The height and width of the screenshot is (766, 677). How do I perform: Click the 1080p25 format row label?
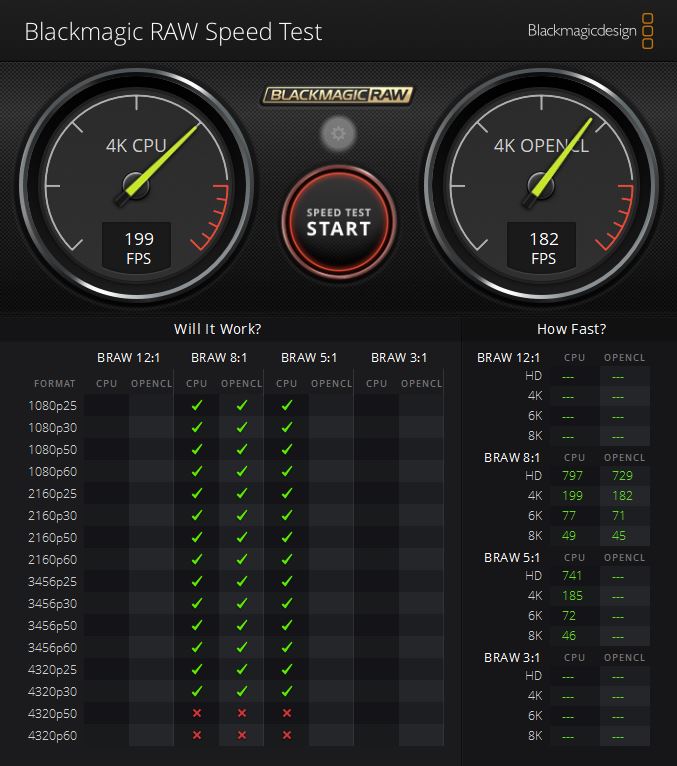click(53, 405)
